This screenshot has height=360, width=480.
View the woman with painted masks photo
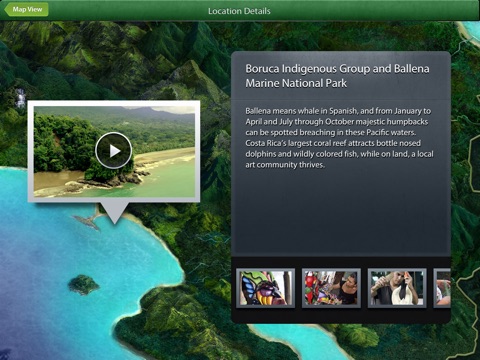click(x=331, y=288)
